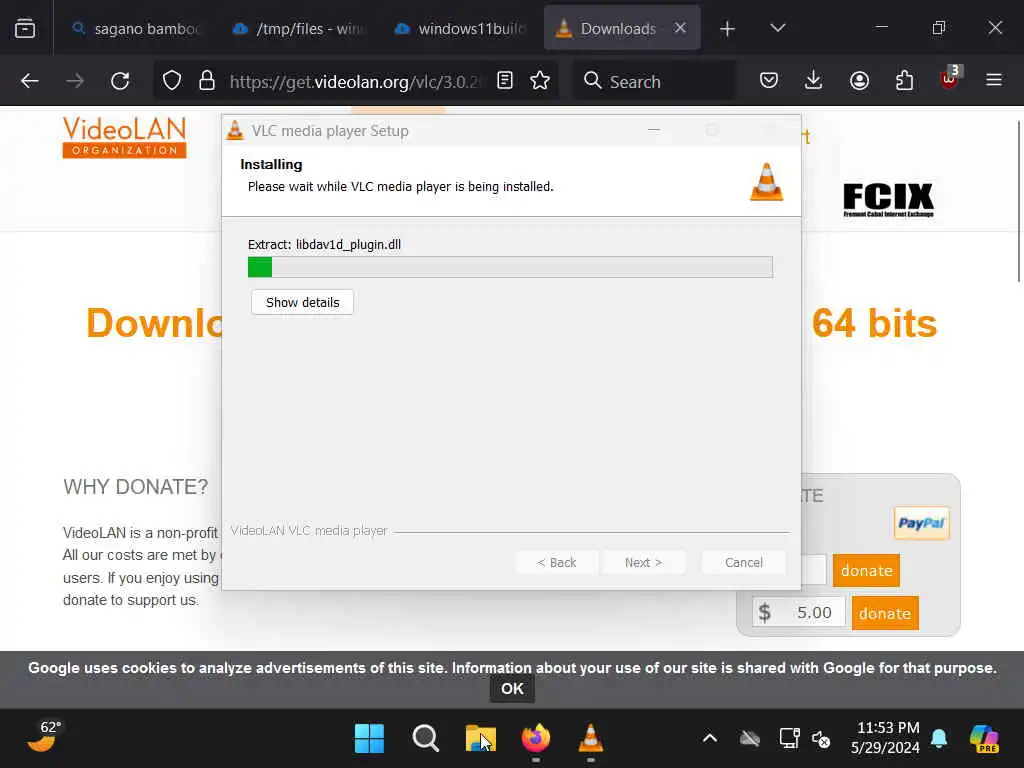
Task: Open the notification bell icon
Action: tap(938, 739)
